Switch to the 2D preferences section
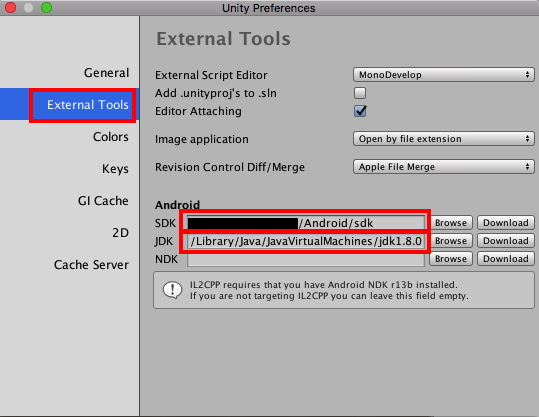Screen dimensions: 539x417 (120, 233)
